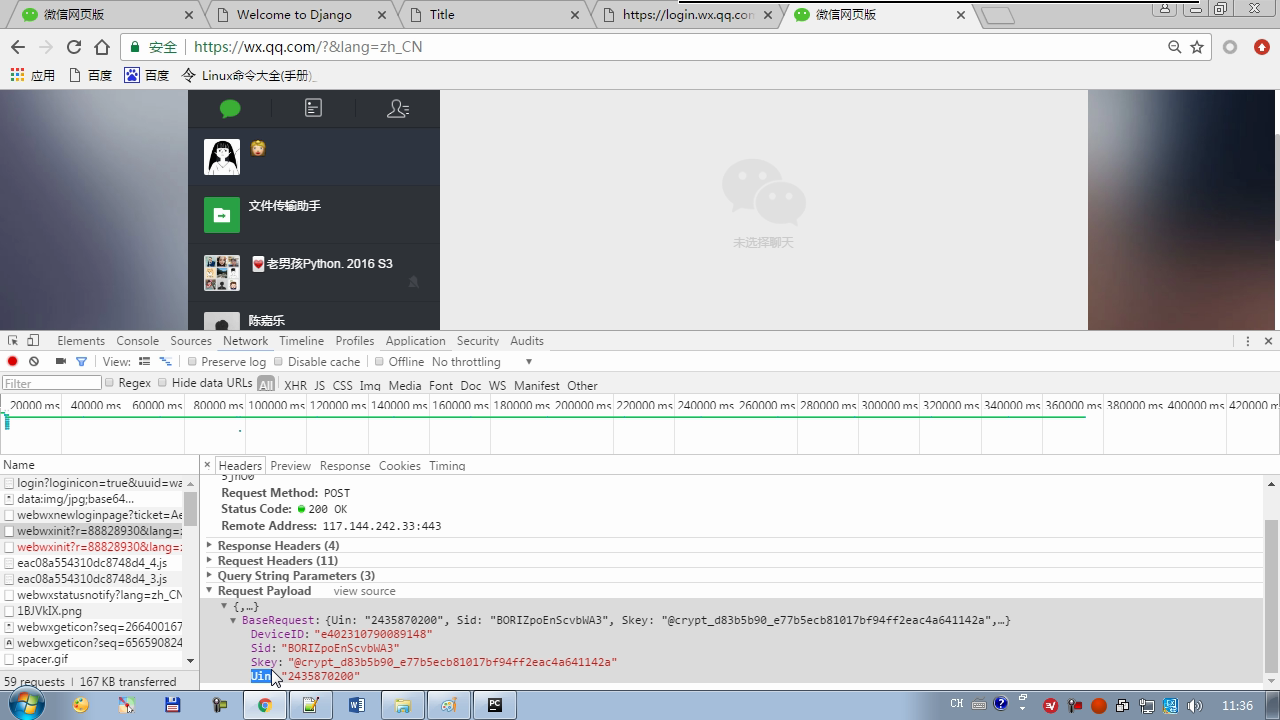1280x720 pixels.
Task: Click the request list scroll down arrow
Action: (x=190, y=660)
